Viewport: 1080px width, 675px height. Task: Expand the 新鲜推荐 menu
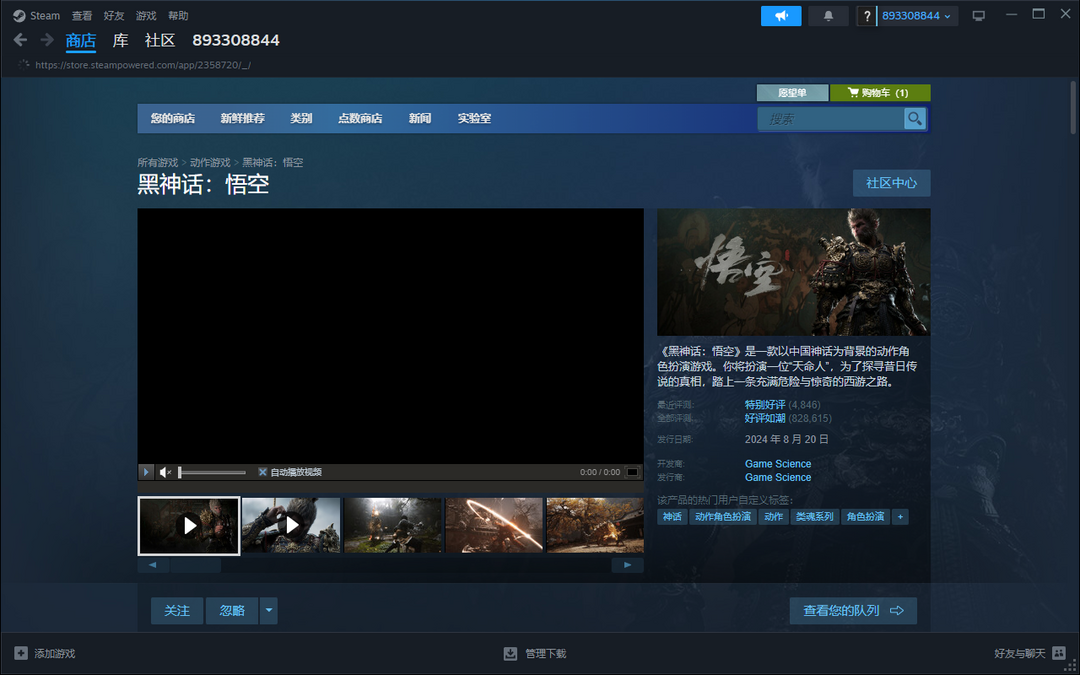[242, 118]
